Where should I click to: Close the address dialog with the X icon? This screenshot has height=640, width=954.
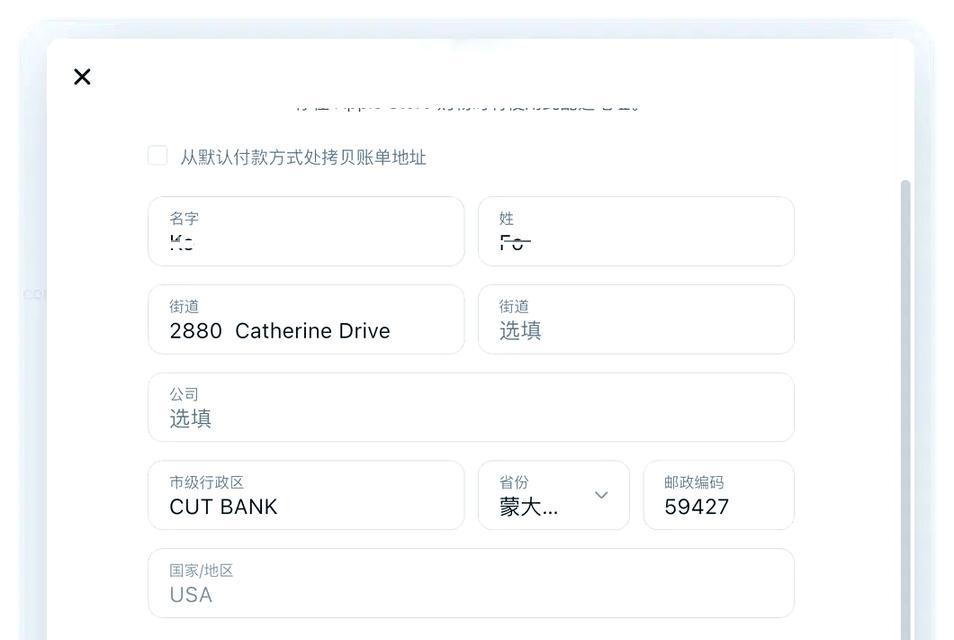82,77
